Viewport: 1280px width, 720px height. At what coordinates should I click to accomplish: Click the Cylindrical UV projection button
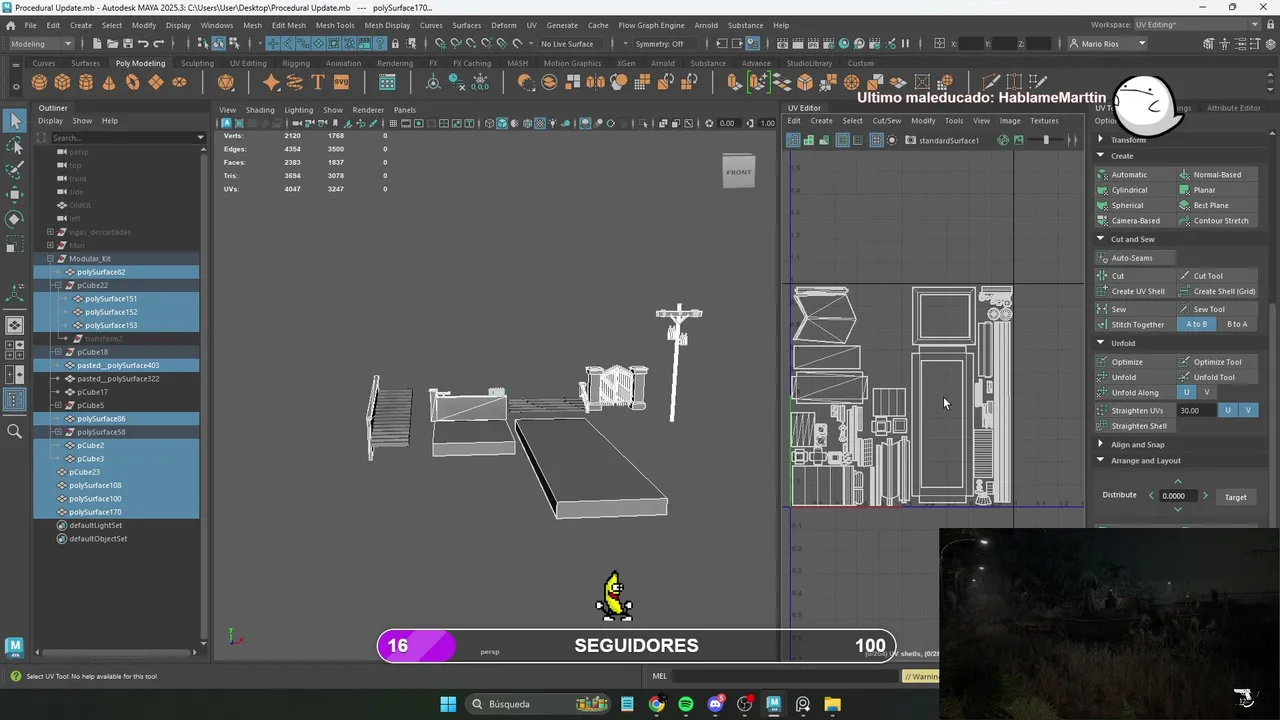pyautogui.click(x=1137, y=190)
